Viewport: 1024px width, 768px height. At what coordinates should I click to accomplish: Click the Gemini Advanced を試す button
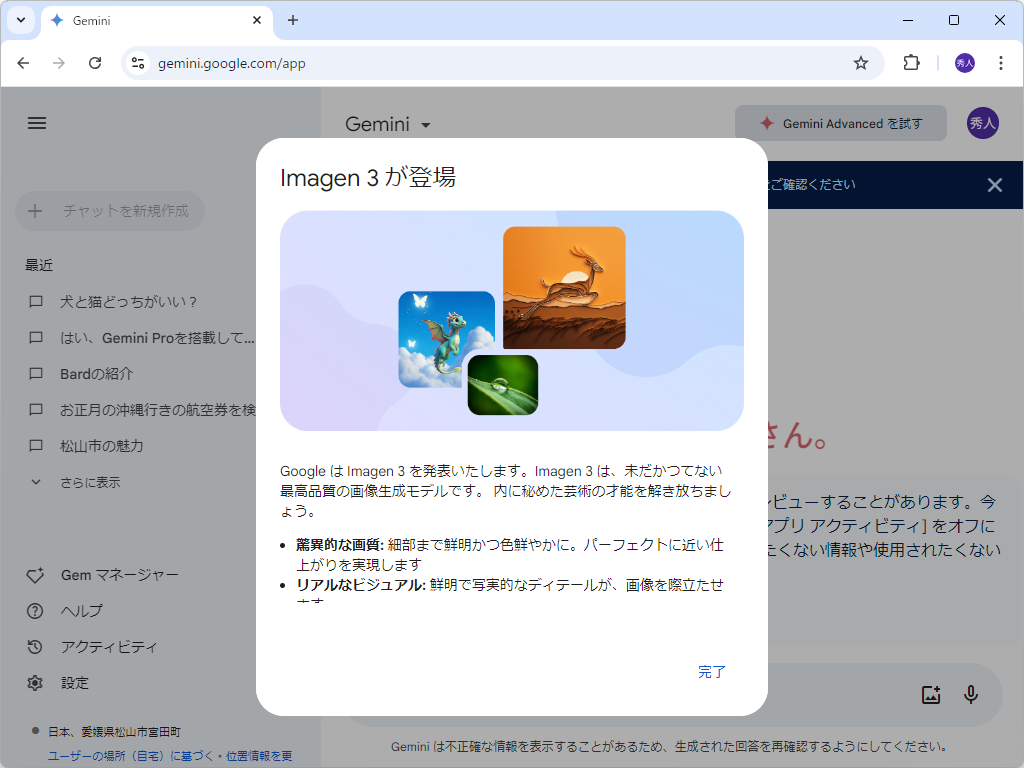[840, 123]
